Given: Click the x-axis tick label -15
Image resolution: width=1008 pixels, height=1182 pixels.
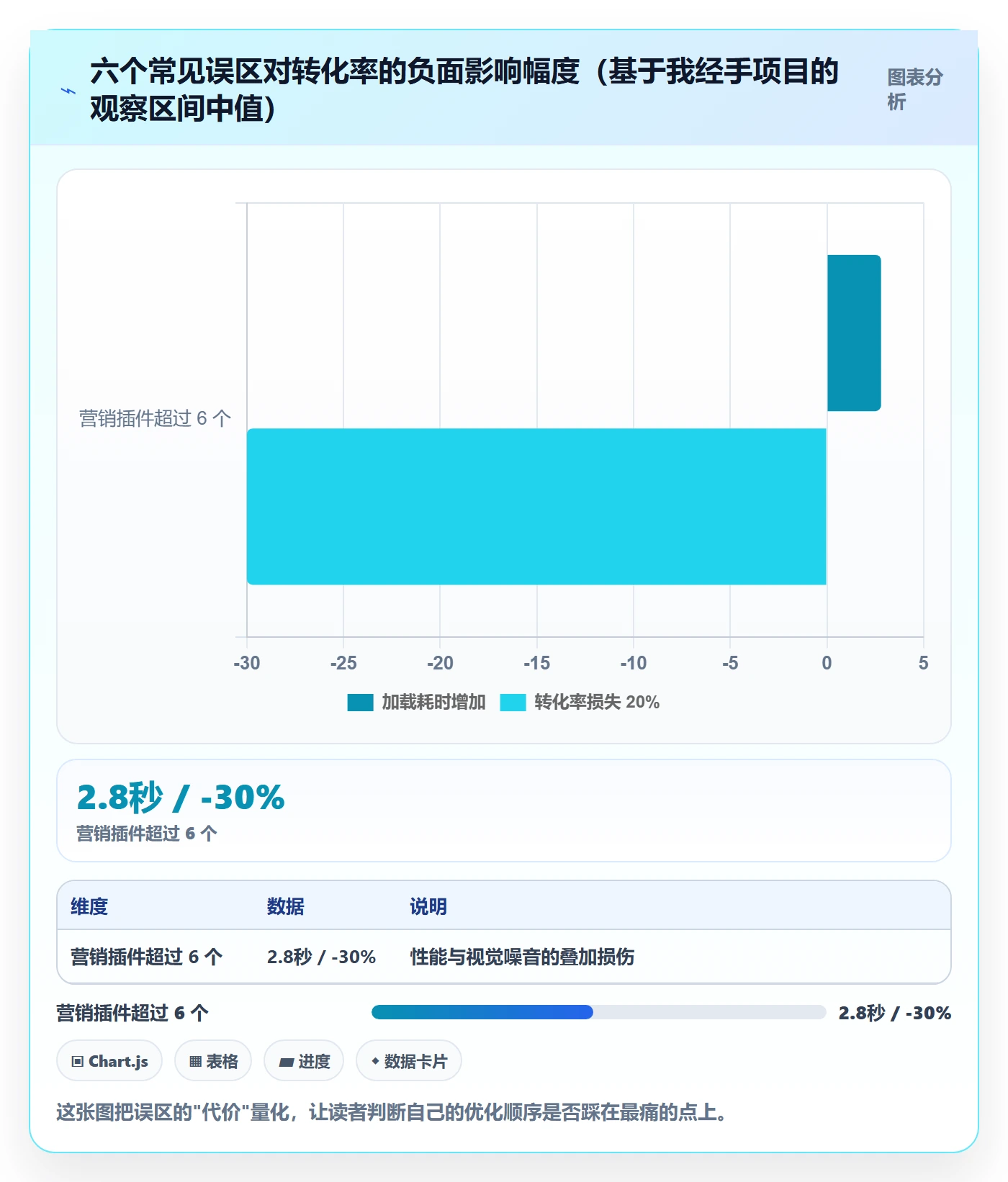Looking at the screenshot, I should click(536, 663).
